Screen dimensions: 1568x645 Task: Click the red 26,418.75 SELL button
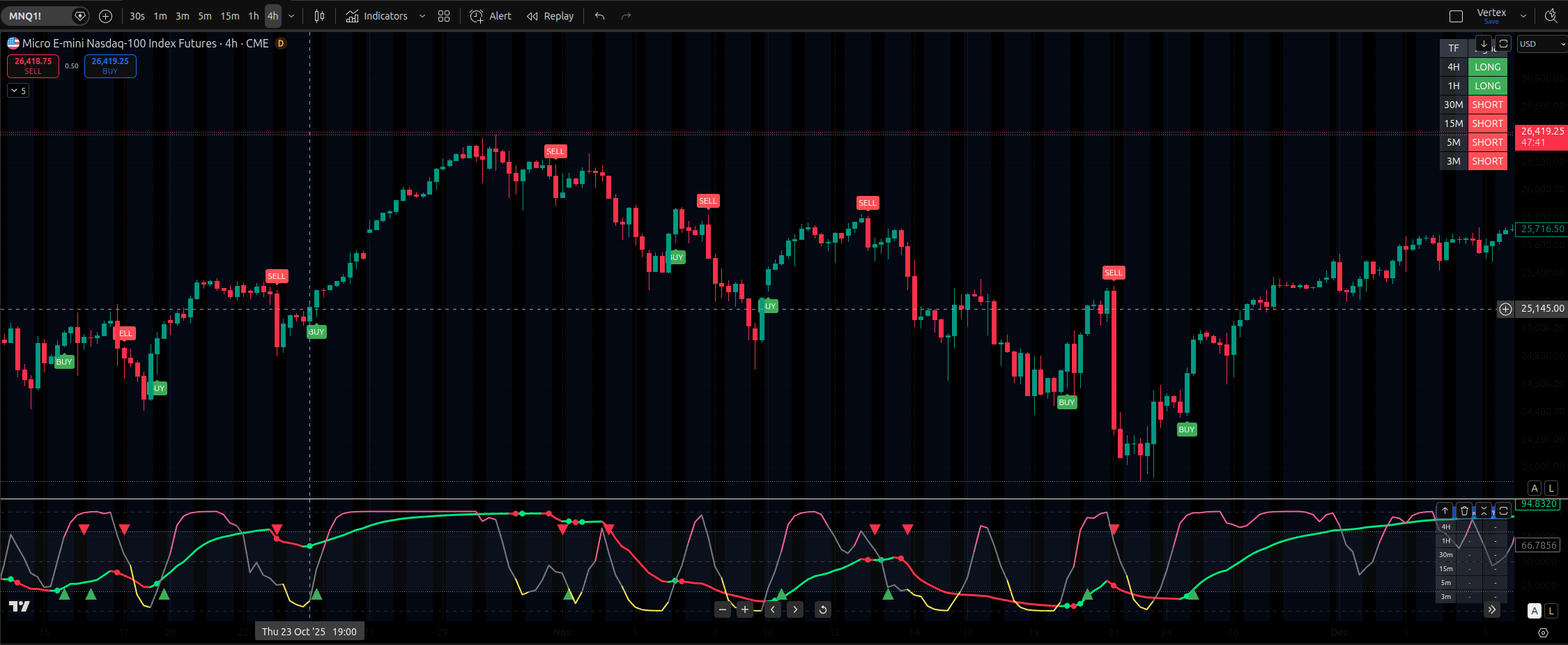coord(33,66)
